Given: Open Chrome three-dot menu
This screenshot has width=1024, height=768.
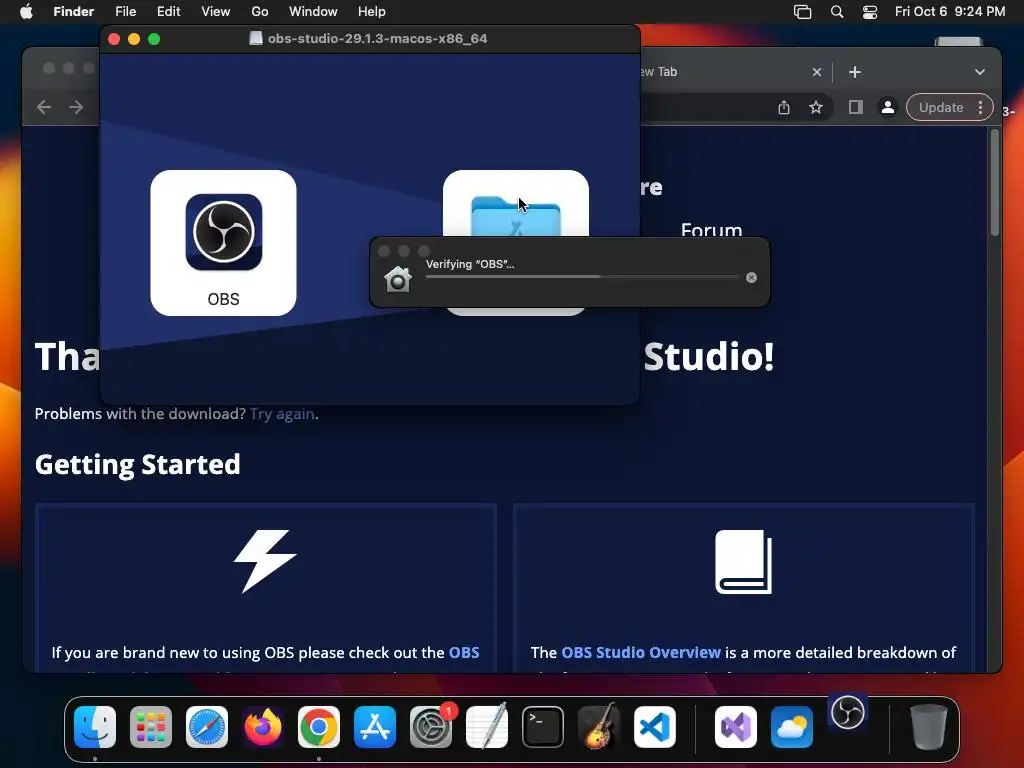Looking at the screenshot, I should [x=980, y=107].
